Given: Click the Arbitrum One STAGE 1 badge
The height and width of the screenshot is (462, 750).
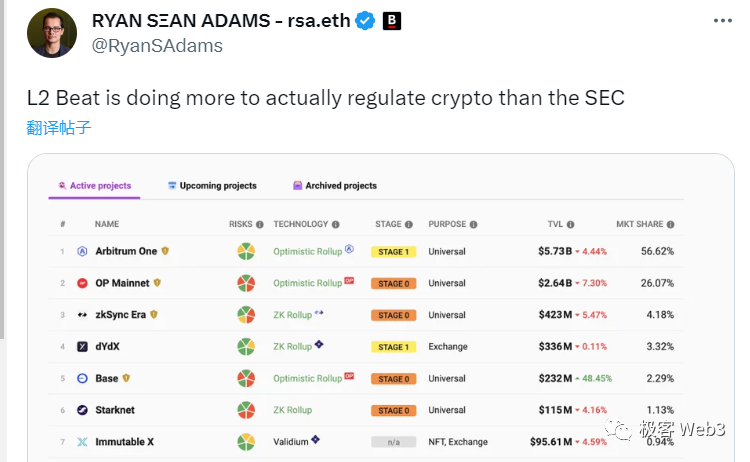Looking at the screenshot, I should pos(392,252).
